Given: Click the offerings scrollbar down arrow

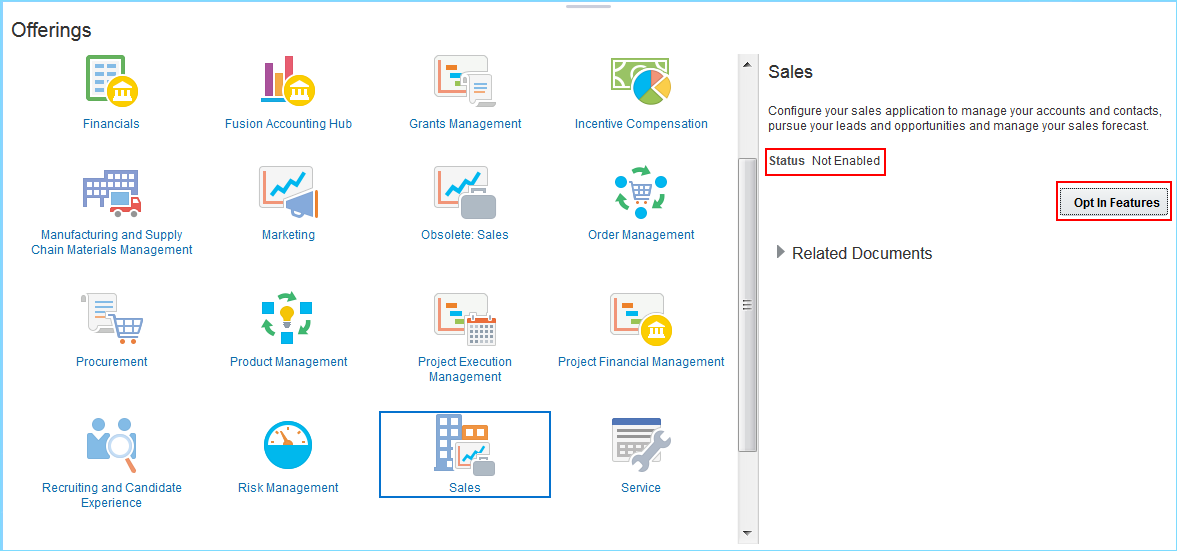Looking at the screenshot, I should pos(747,532).
